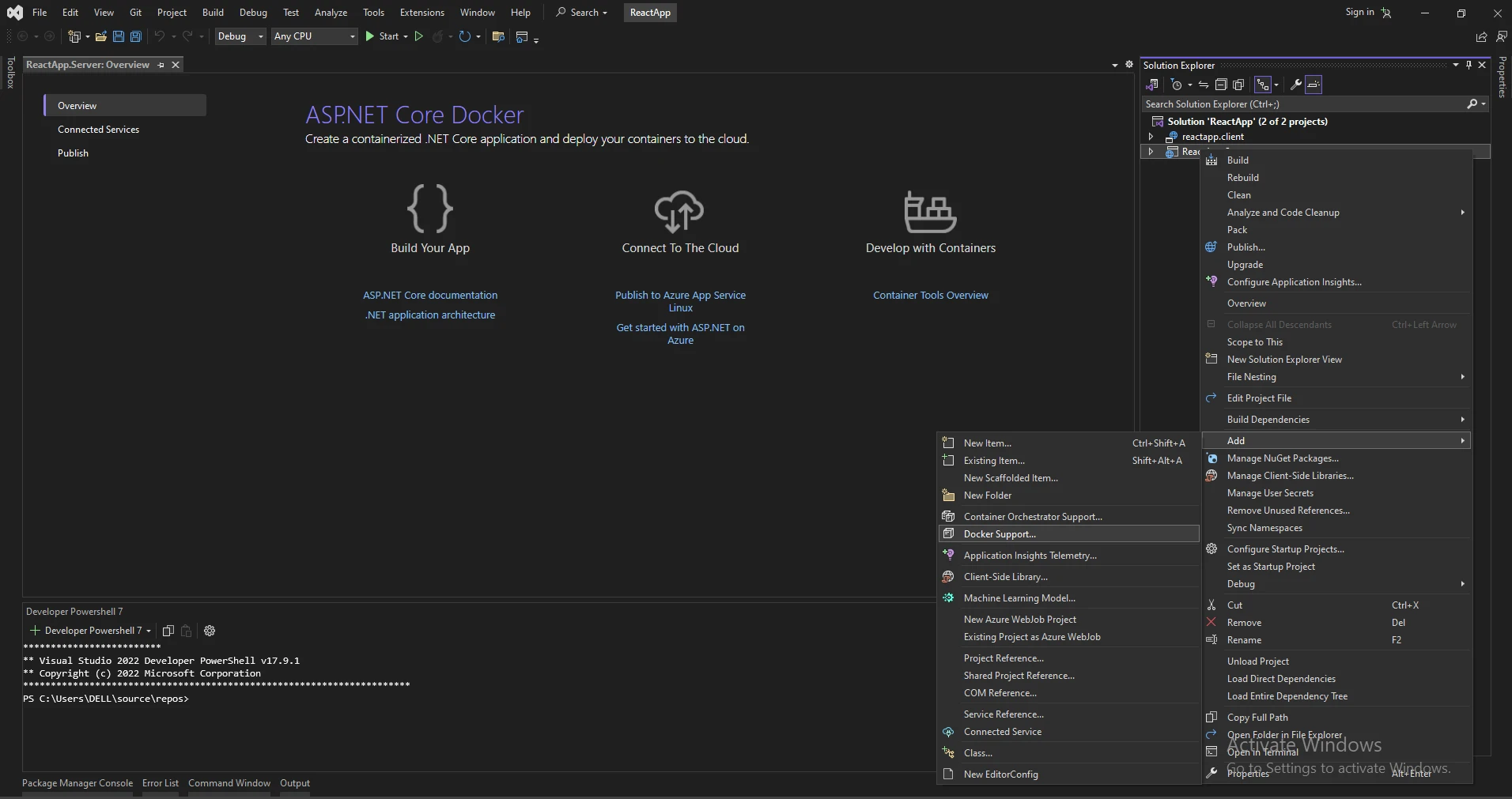
Task: Choose Docker Support in Add submenu
Action: (x=1068, y=534)
